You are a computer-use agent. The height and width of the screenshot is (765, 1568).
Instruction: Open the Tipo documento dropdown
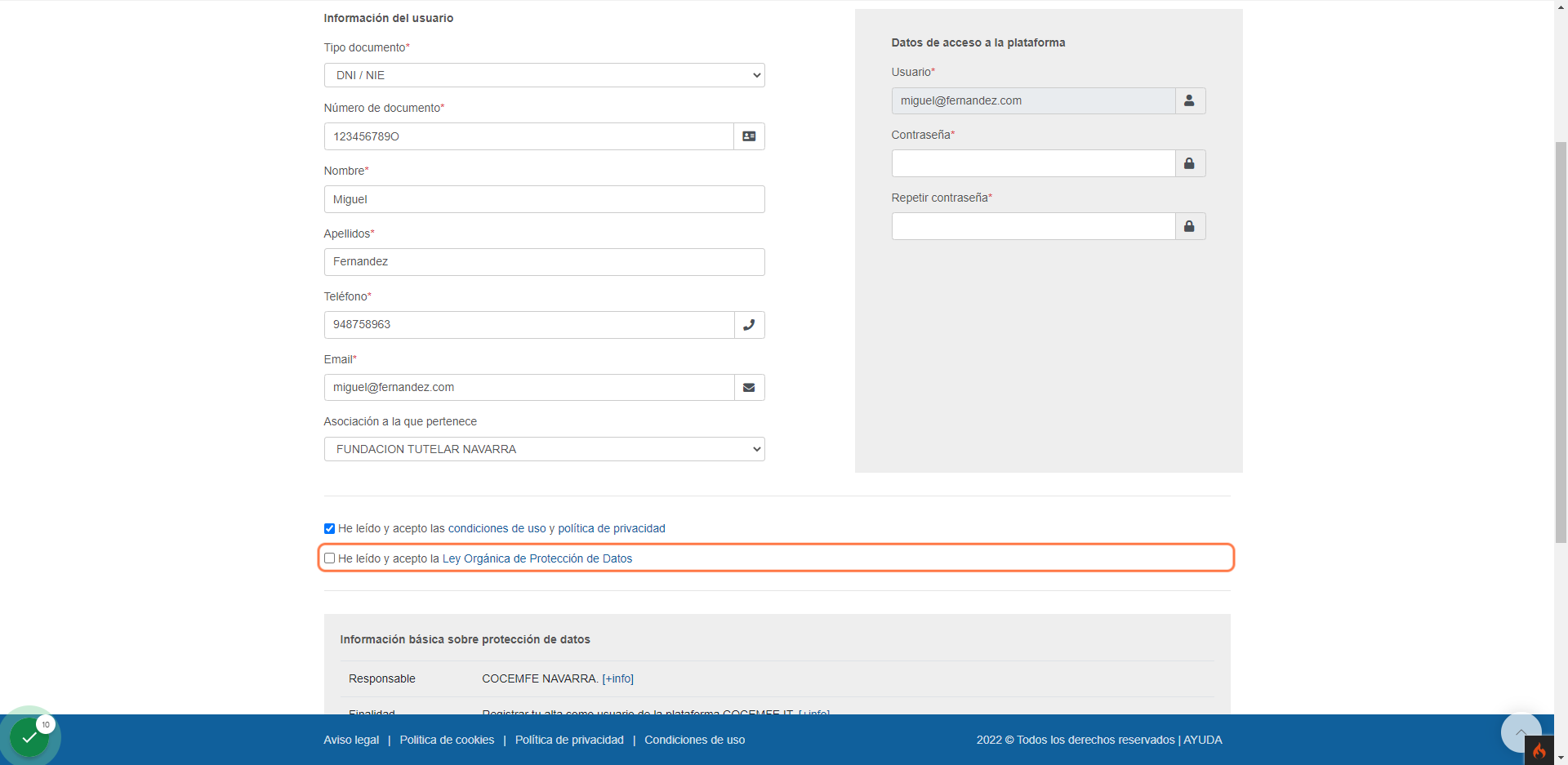544,75
